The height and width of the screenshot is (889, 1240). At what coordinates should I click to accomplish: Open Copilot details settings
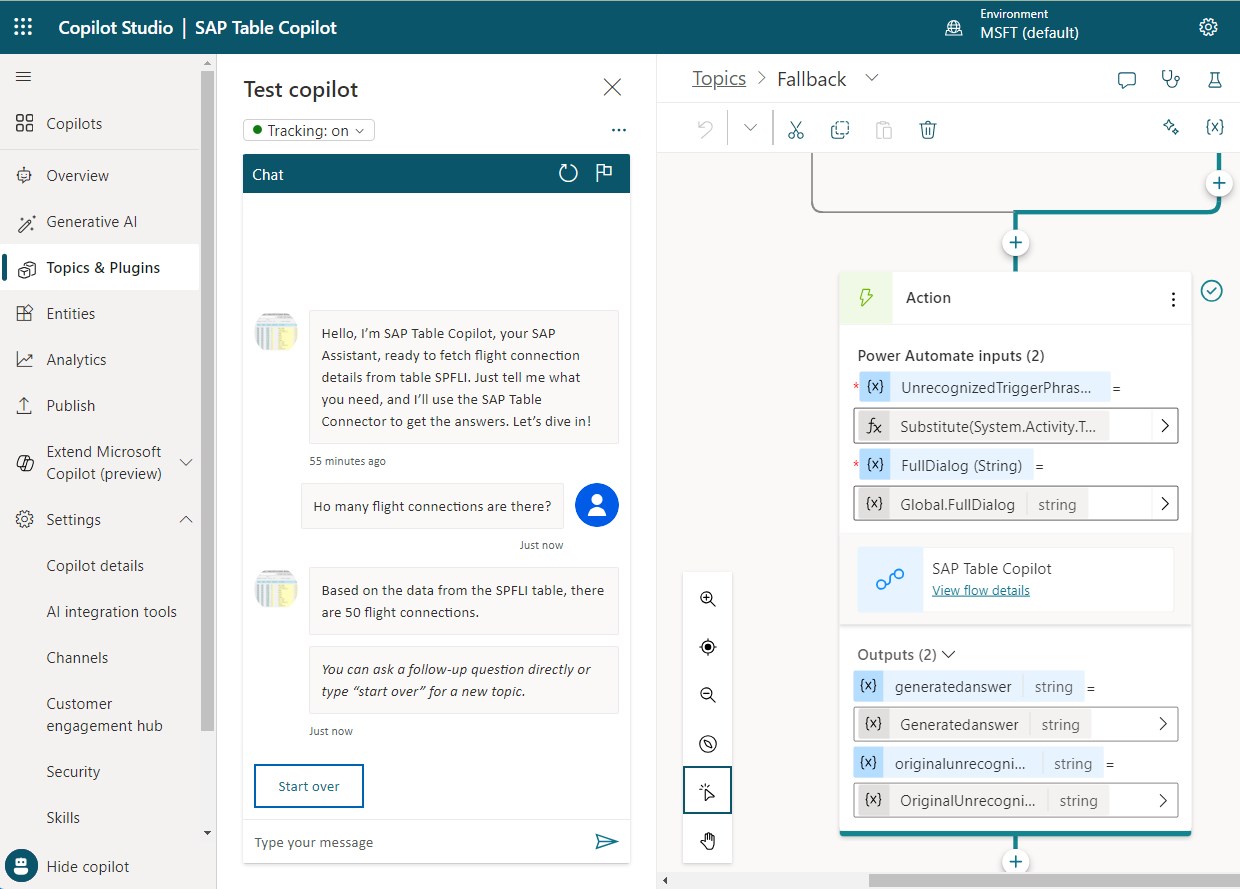(95, 566)
